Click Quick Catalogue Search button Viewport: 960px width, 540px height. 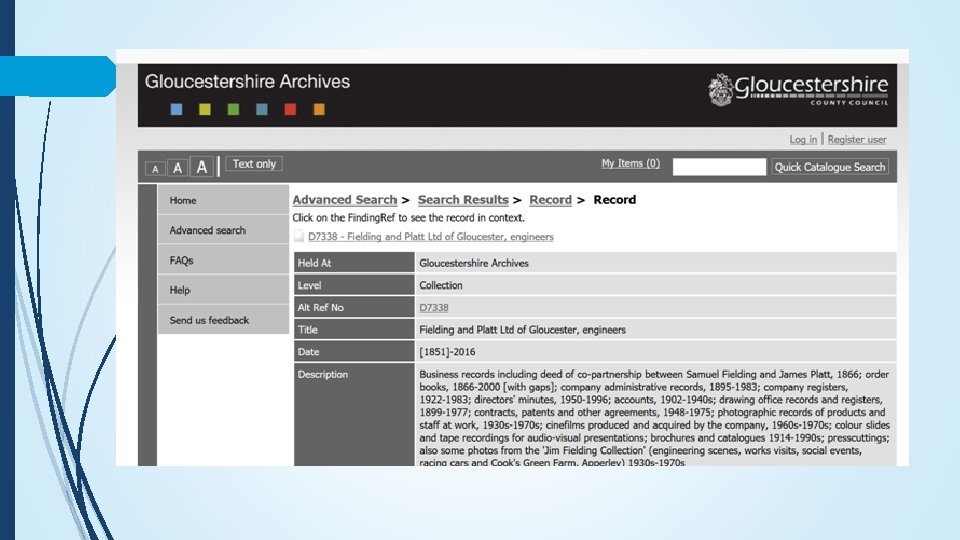point(830,167)
